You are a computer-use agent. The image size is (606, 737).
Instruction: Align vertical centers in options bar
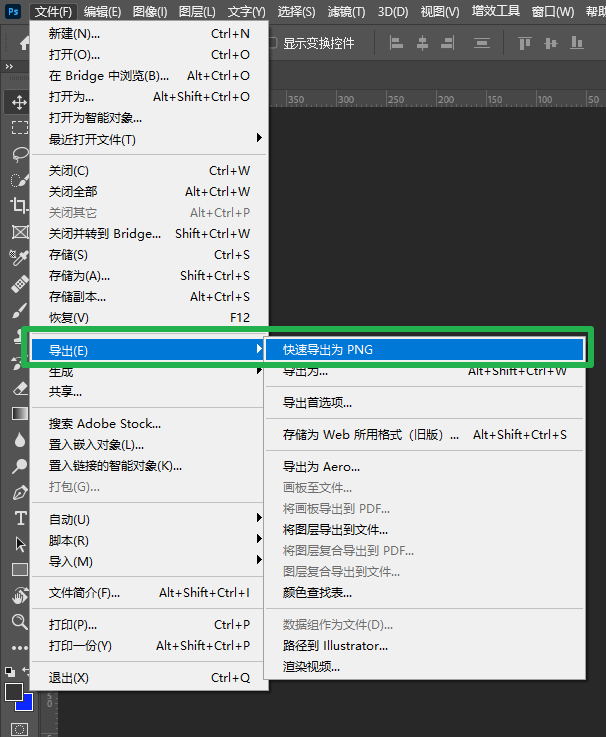(x=551, y=43)
